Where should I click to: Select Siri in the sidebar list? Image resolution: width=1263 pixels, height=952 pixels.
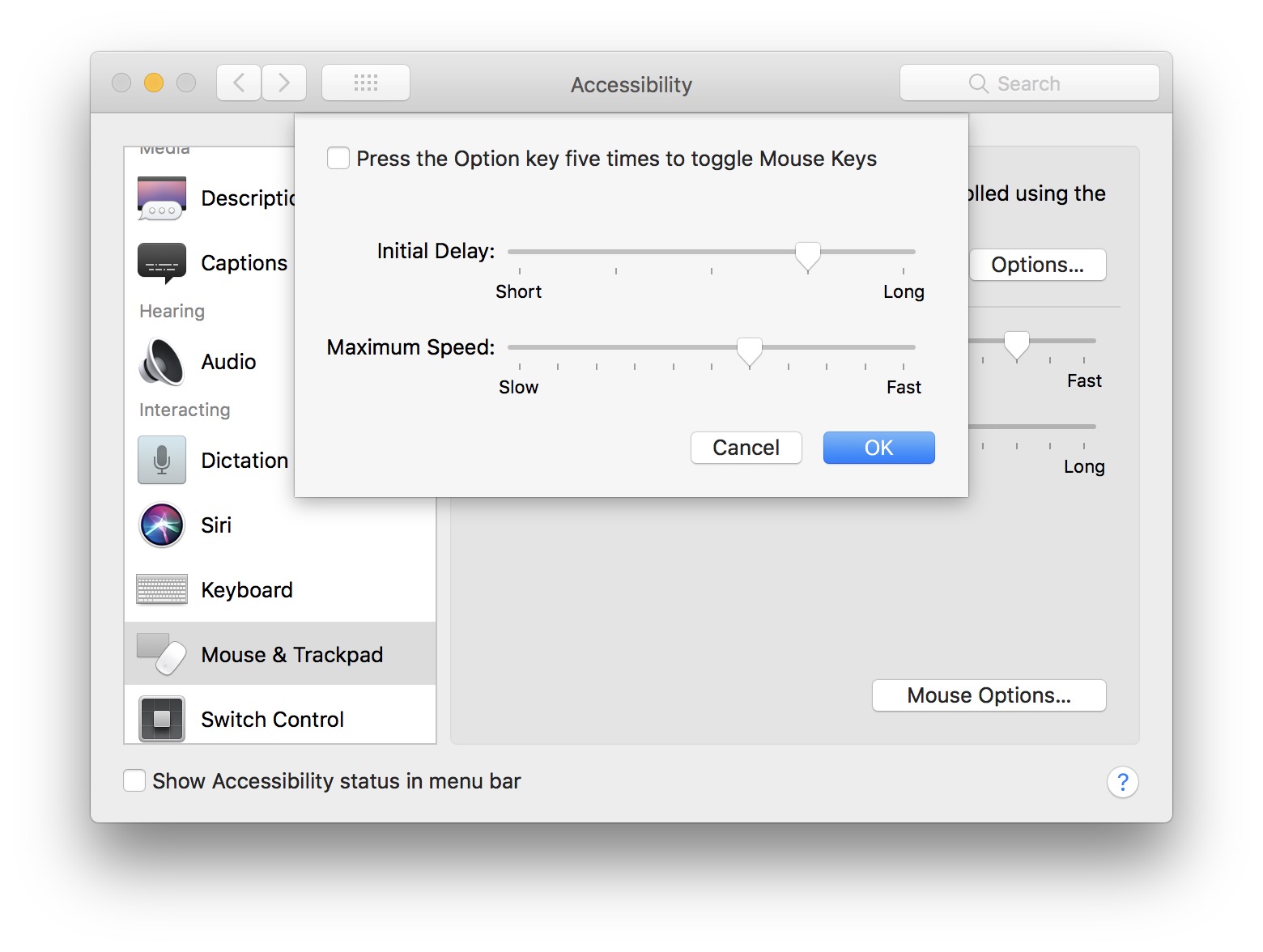click(280, 525)
